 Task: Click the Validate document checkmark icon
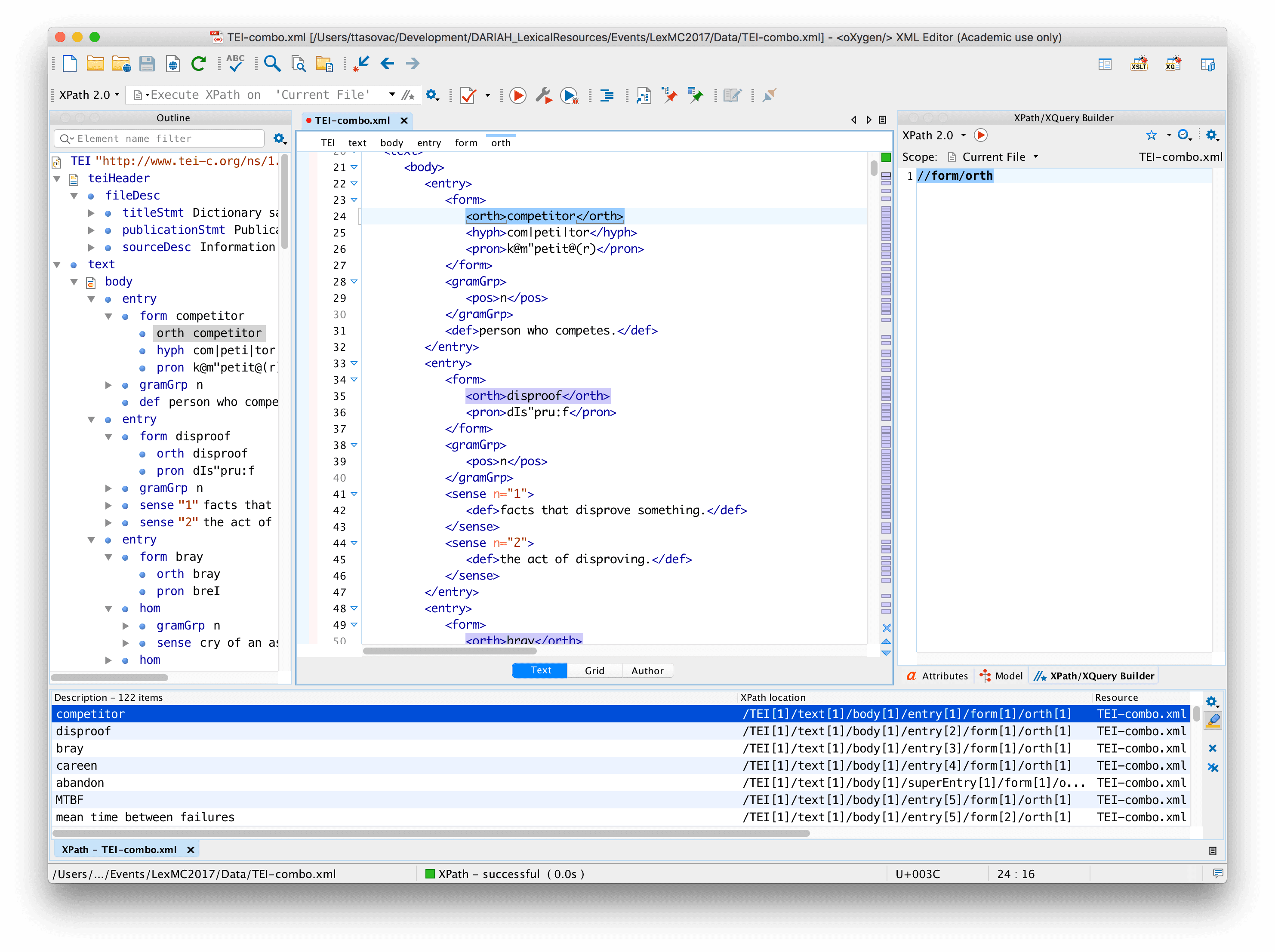tap(468, 95)
